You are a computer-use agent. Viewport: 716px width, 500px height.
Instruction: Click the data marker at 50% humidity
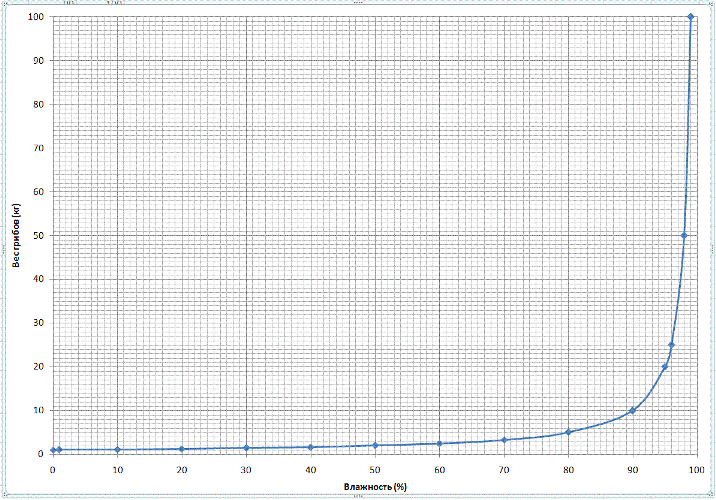click(x=375, y=445)
